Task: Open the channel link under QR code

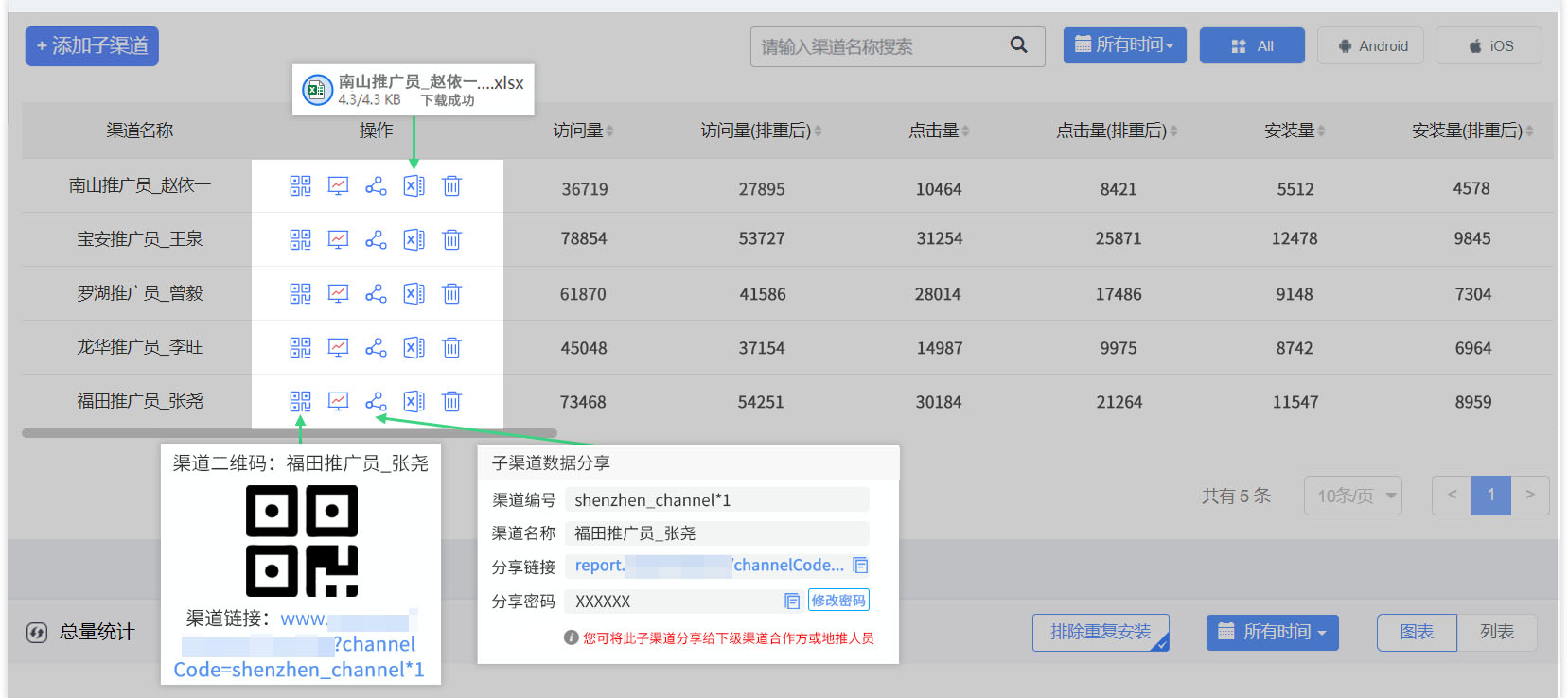Action: pos(299,645)
